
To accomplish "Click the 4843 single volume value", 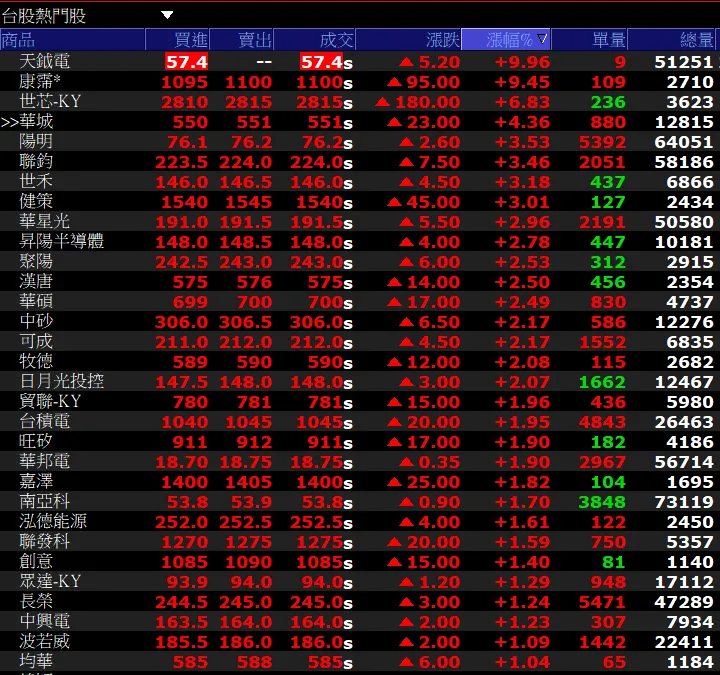I will click(x=602, y=422).
